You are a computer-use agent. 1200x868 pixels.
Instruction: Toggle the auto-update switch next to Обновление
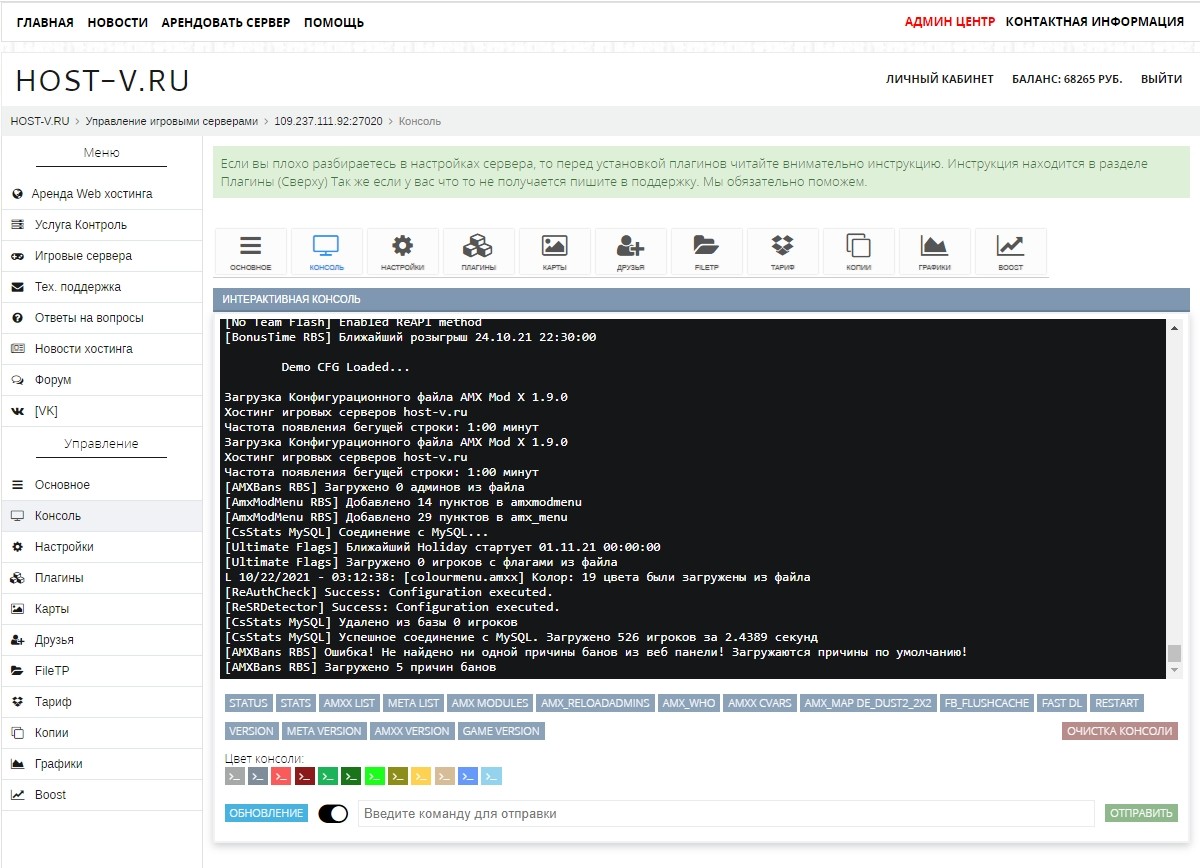point(333,814)
